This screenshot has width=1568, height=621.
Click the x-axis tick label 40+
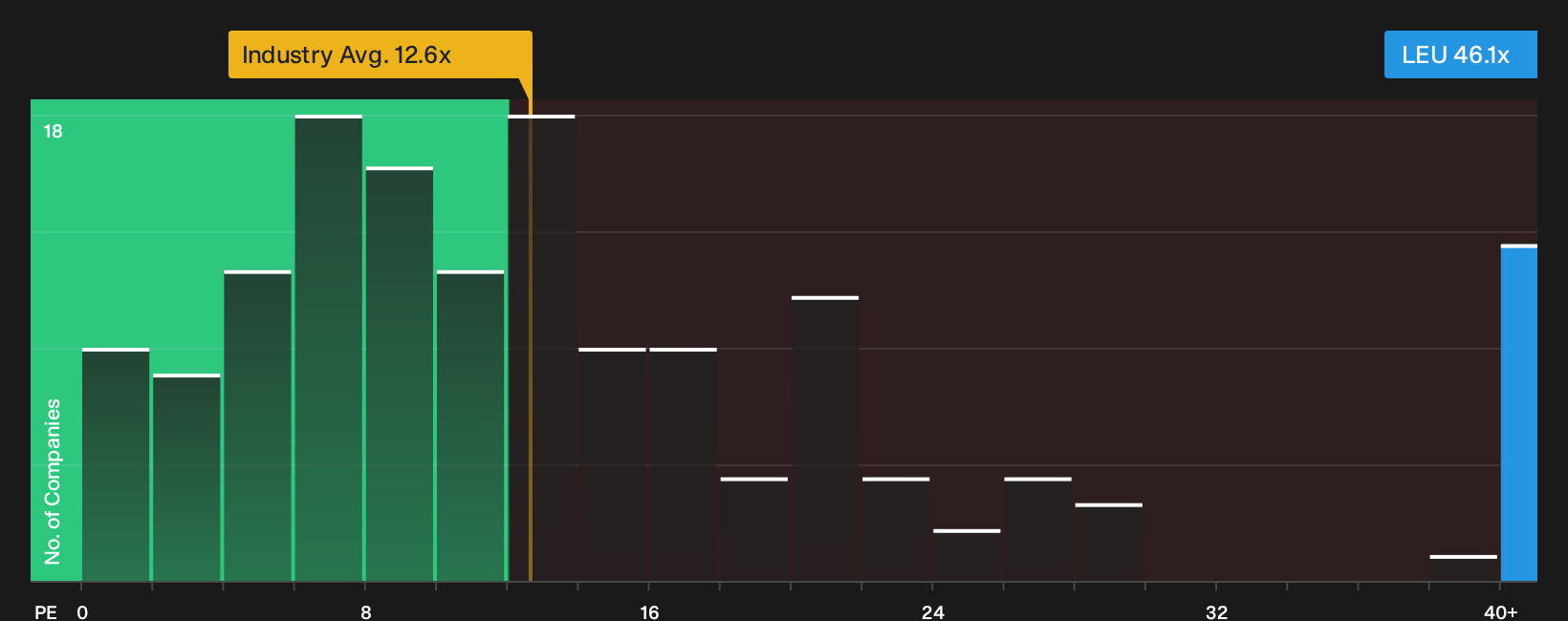coord(1500,612)
